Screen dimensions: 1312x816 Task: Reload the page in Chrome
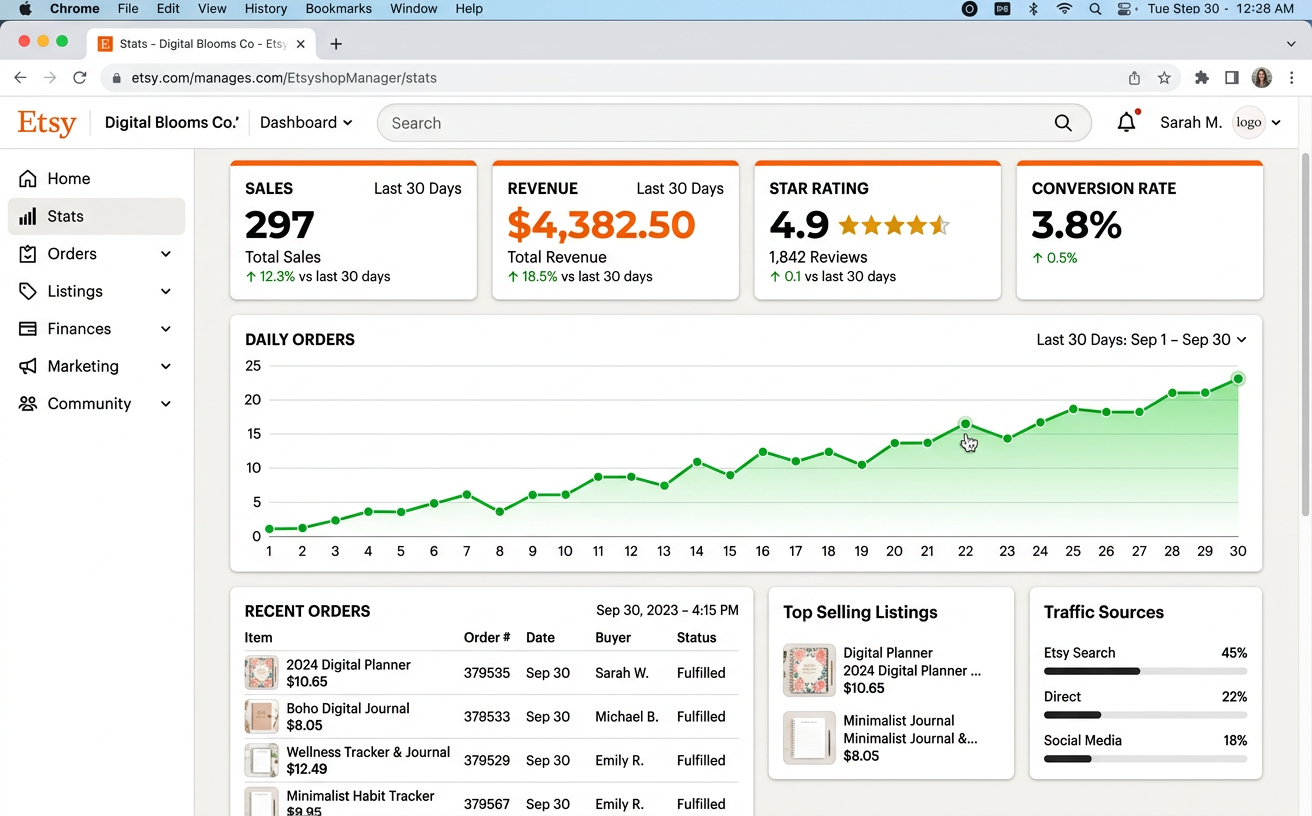(x=80, y=78)
